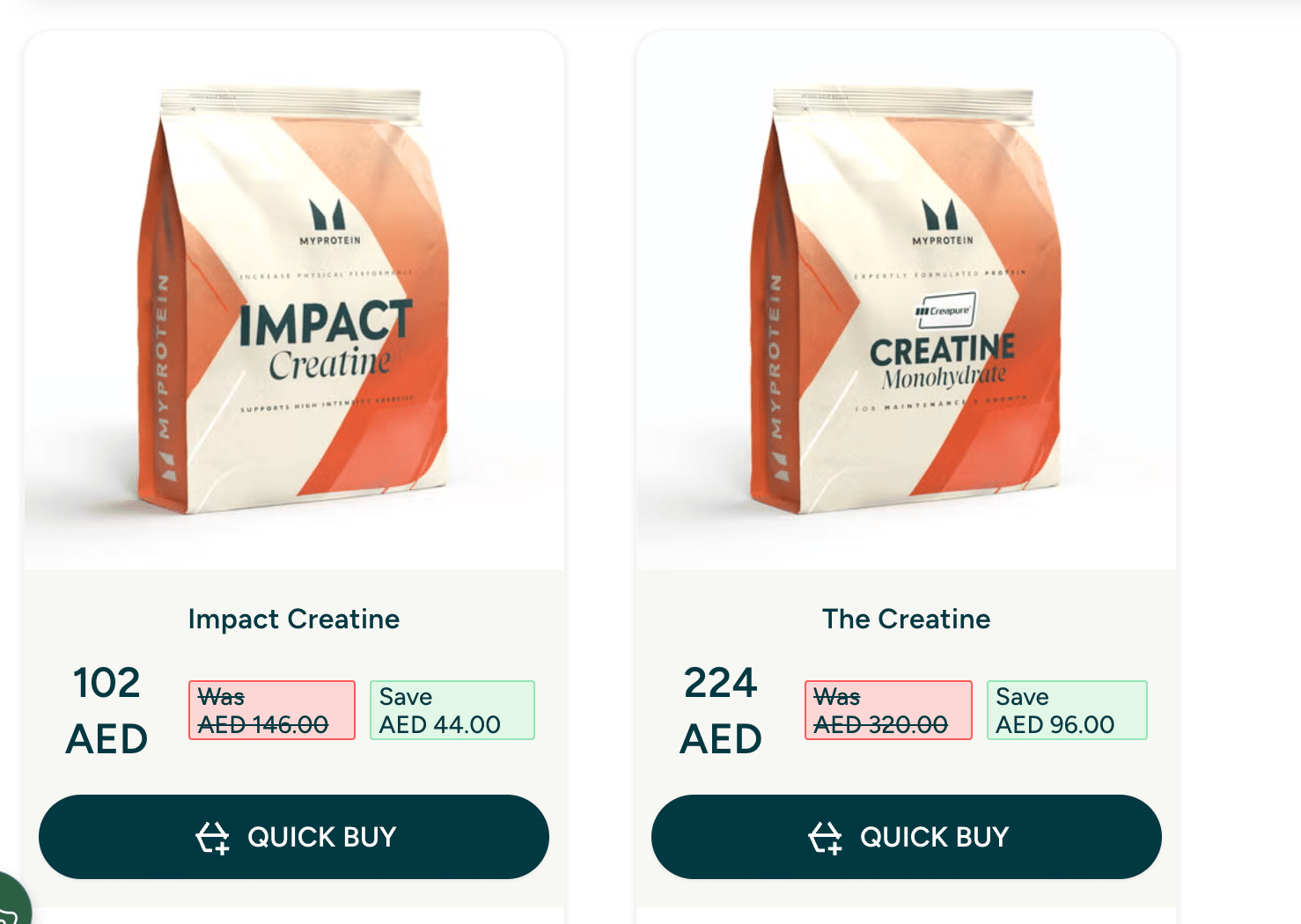Click basket icon on The Creatine Quick Buy
This screenshot has width=1301, height=924.
(x=825, y=838)
